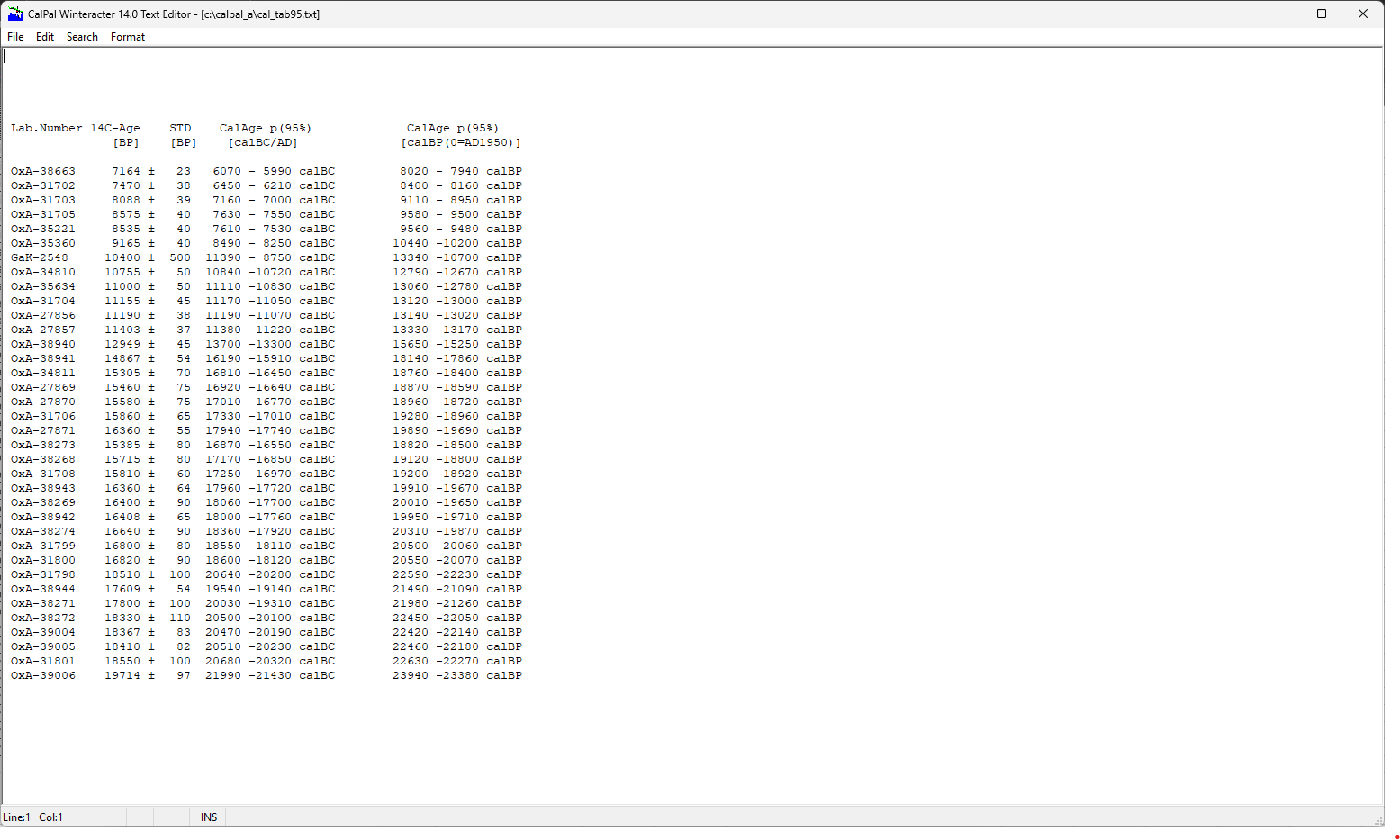Screen dimensions: 1400x840
Task: Close the CalPal Text Editor window
Action: [x=1363, y=14]
